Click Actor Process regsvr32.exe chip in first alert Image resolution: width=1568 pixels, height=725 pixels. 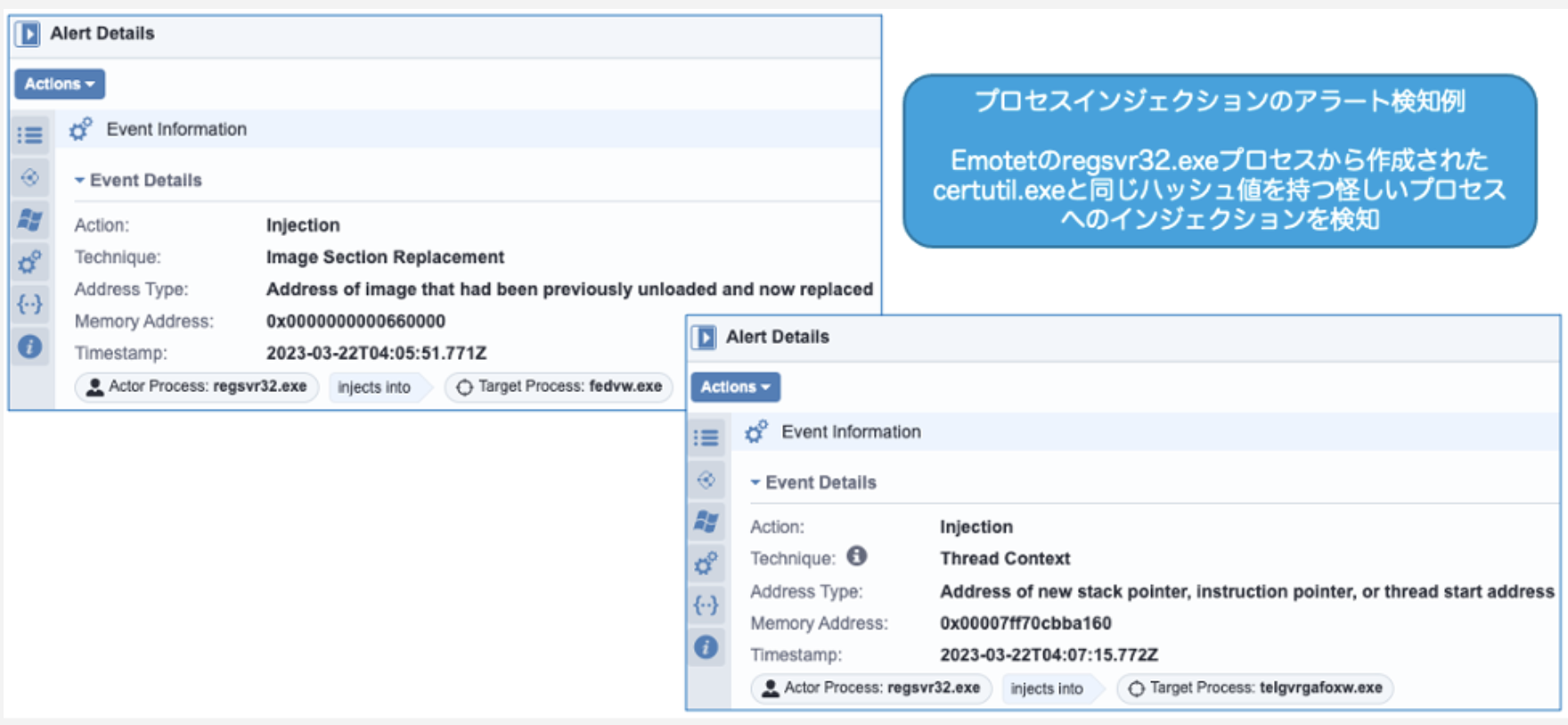(x=197, y=387)
